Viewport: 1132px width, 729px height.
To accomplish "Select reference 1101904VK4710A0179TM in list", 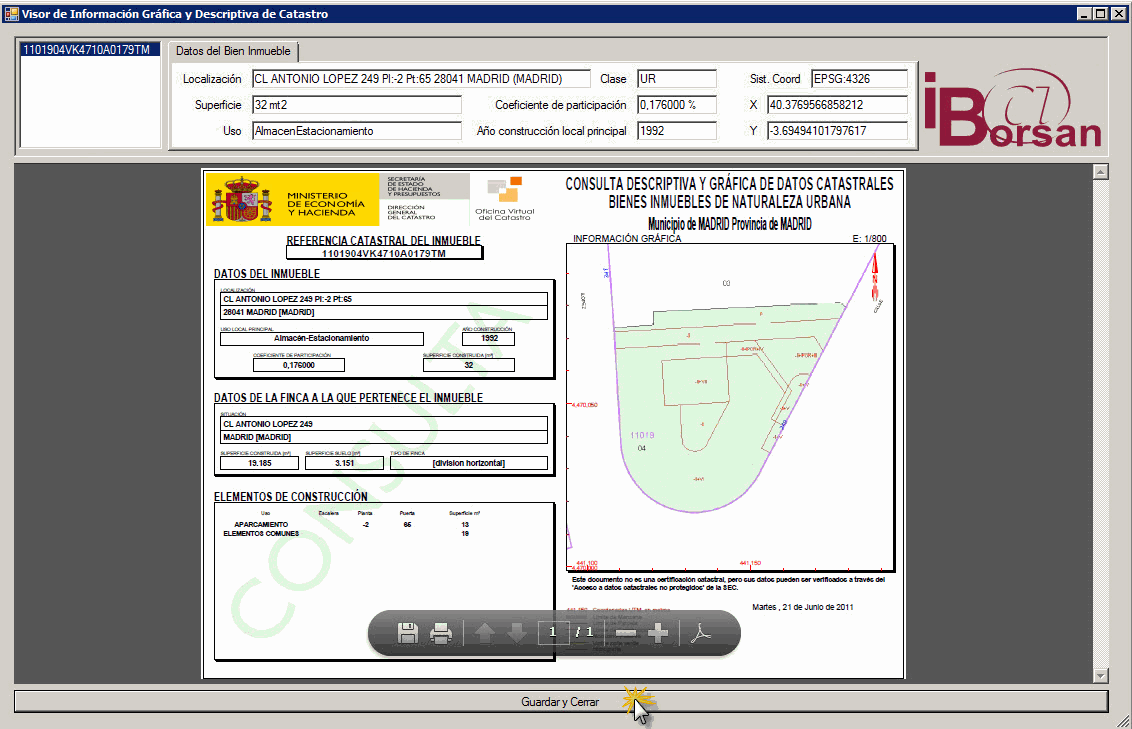I will tap(90, 50).
